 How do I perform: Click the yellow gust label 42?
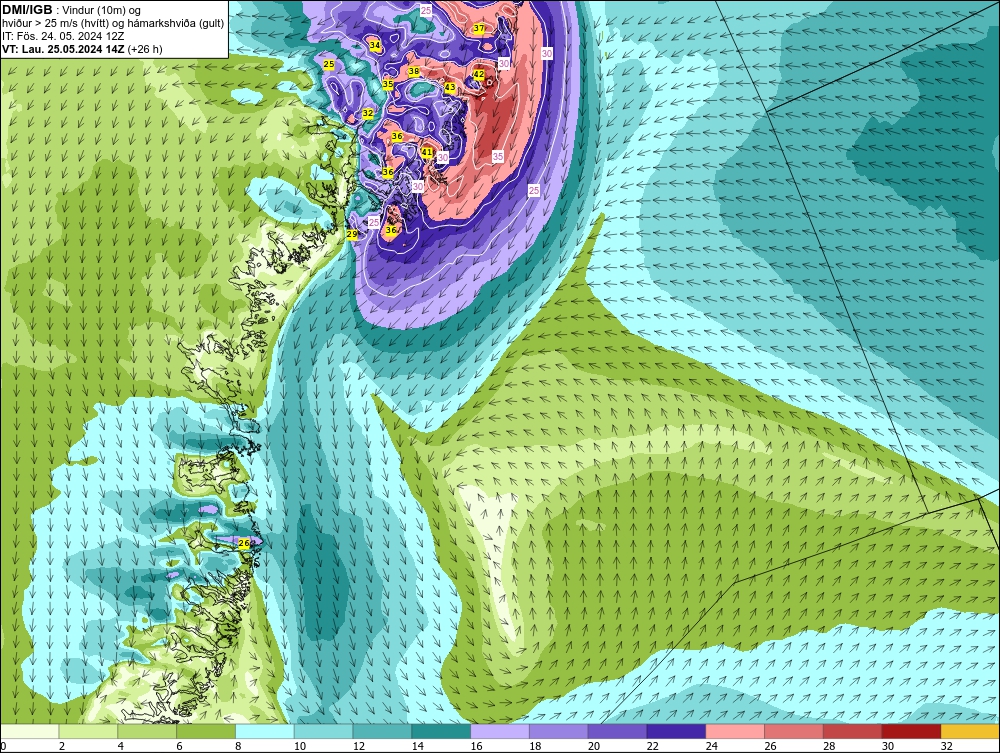pos(478,75)
